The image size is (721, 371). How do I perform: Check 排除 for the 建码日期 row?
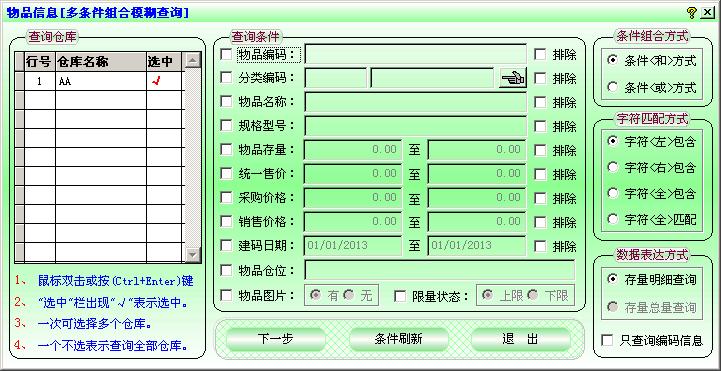tap(540, 246)
